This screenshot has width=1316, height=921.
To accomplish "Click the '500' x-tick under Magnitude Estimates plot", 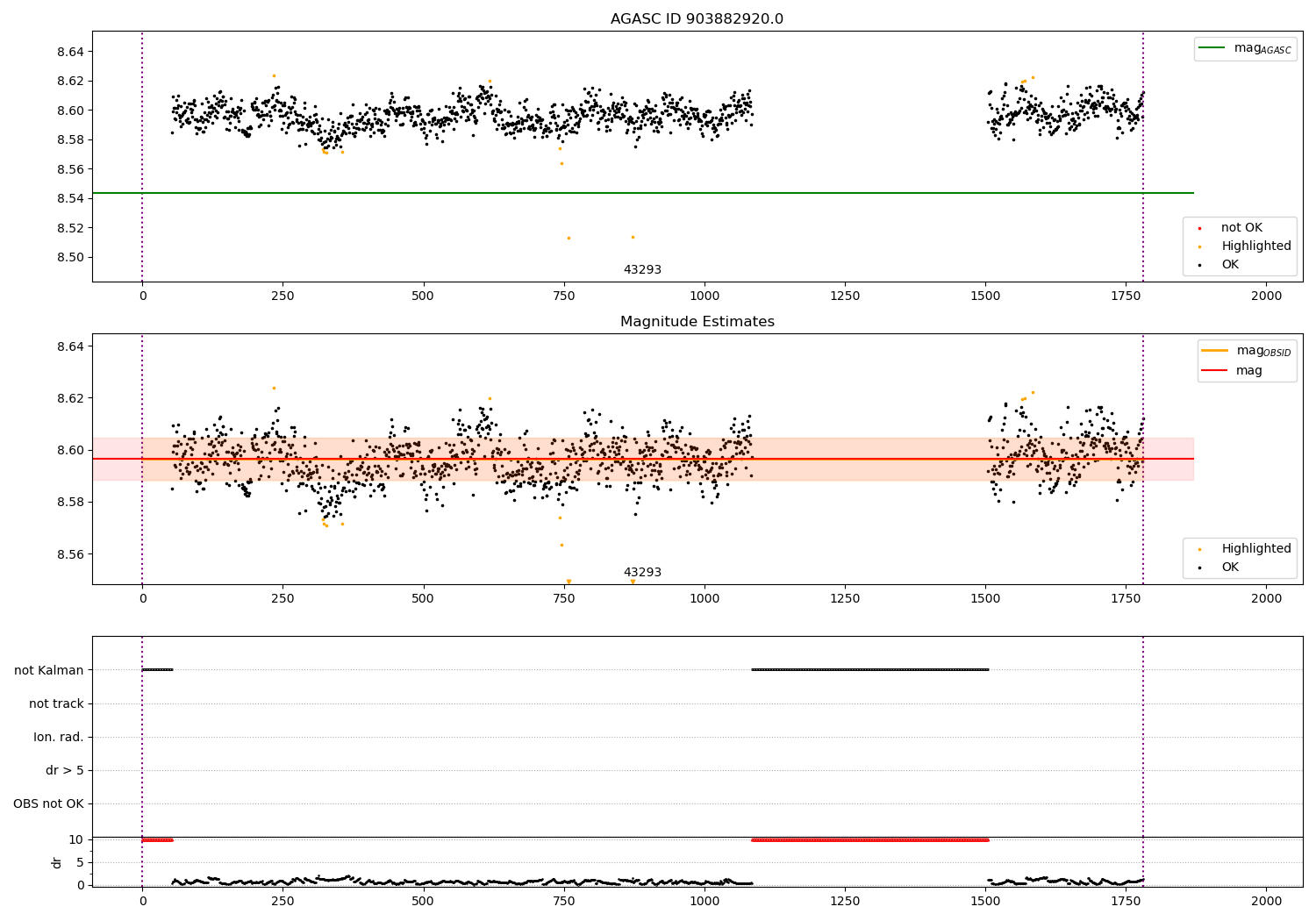I will (x=423, y=599).
